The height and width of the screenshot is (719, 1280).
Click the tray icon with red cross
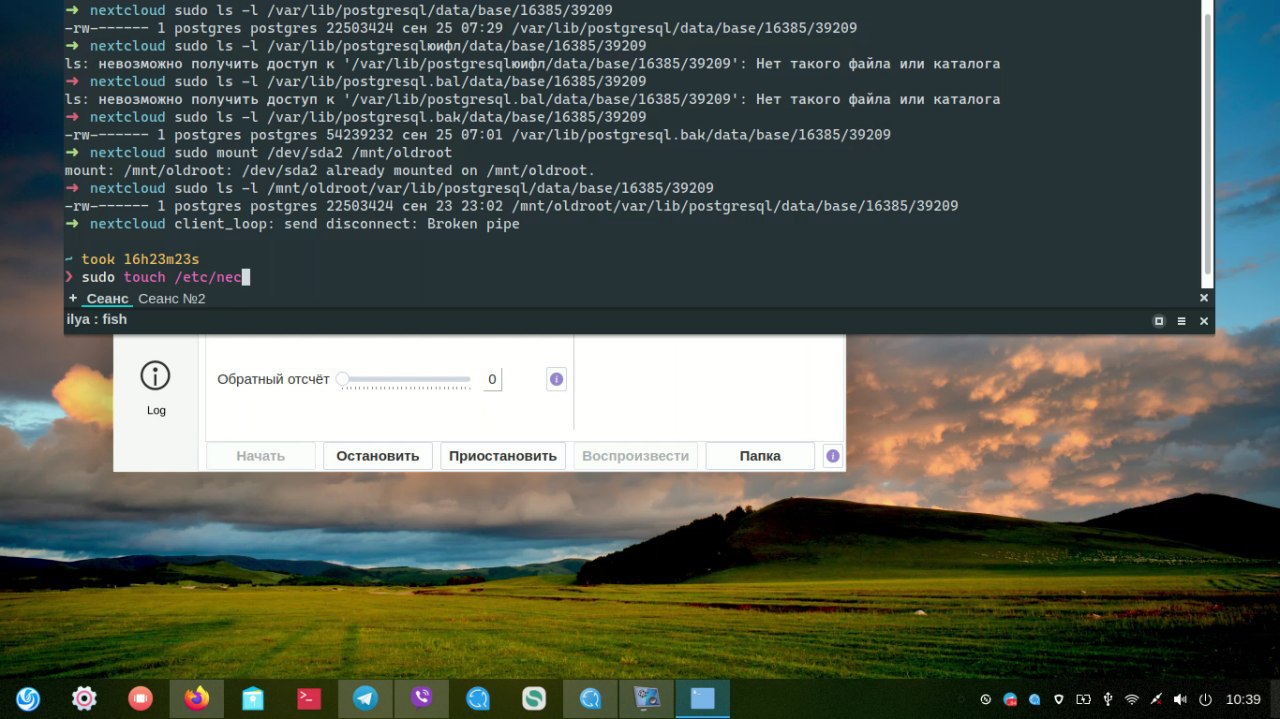tap(1156, 700)
